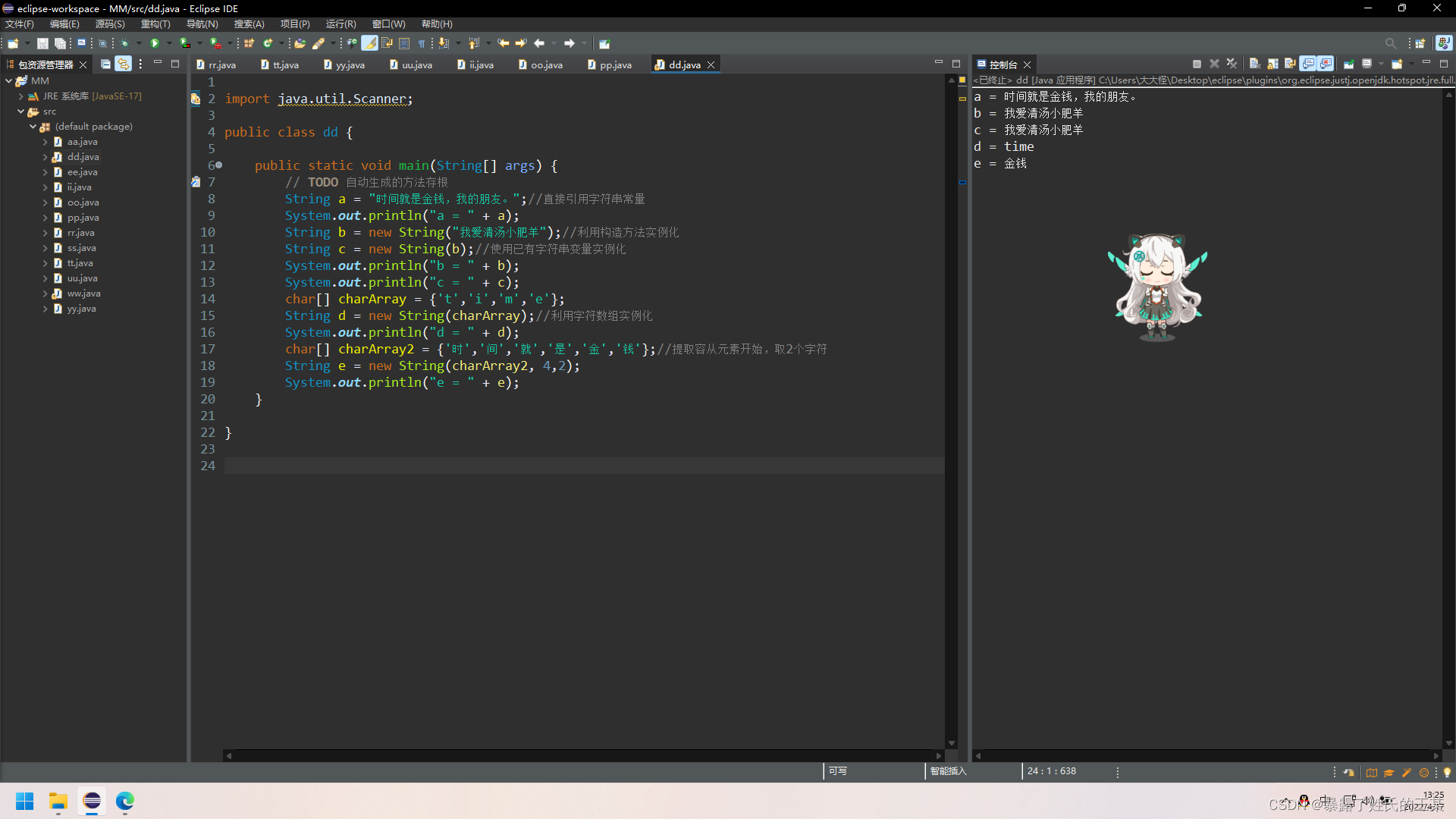Run the dd.java application with the Run icon
The width and height of the screenshot is (1456, 819).
[x=155, y=43]
